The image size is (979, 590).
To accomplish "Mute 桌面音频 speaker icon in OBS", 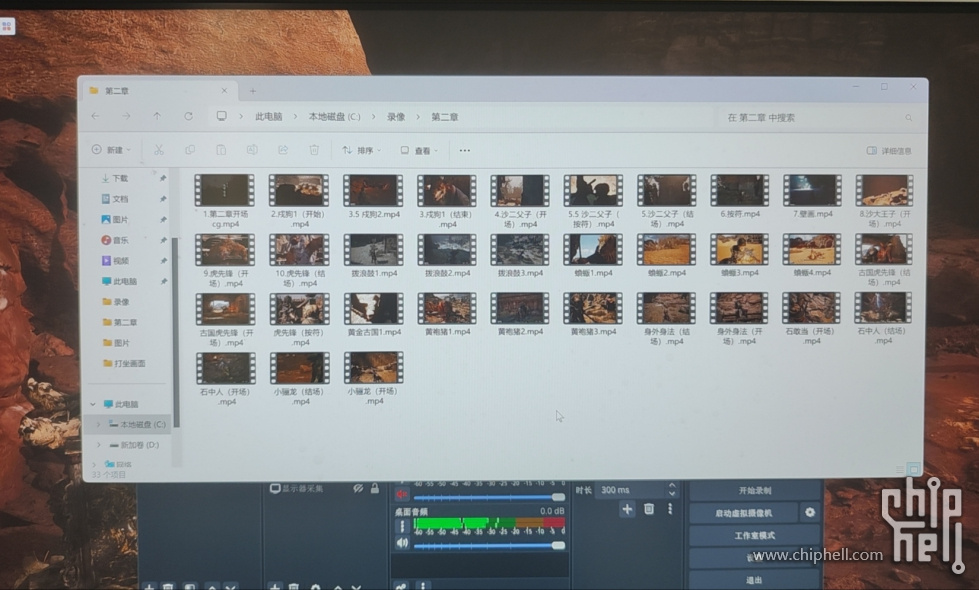I will click(402, 543).
